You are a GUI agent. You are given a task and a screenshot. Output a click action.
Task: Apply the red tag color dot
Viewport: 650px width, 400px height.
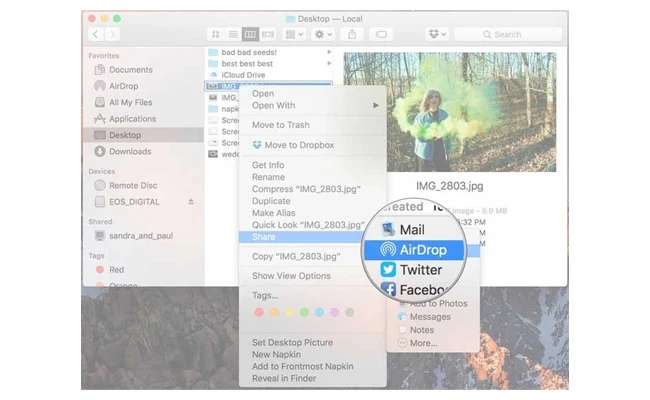259,313
